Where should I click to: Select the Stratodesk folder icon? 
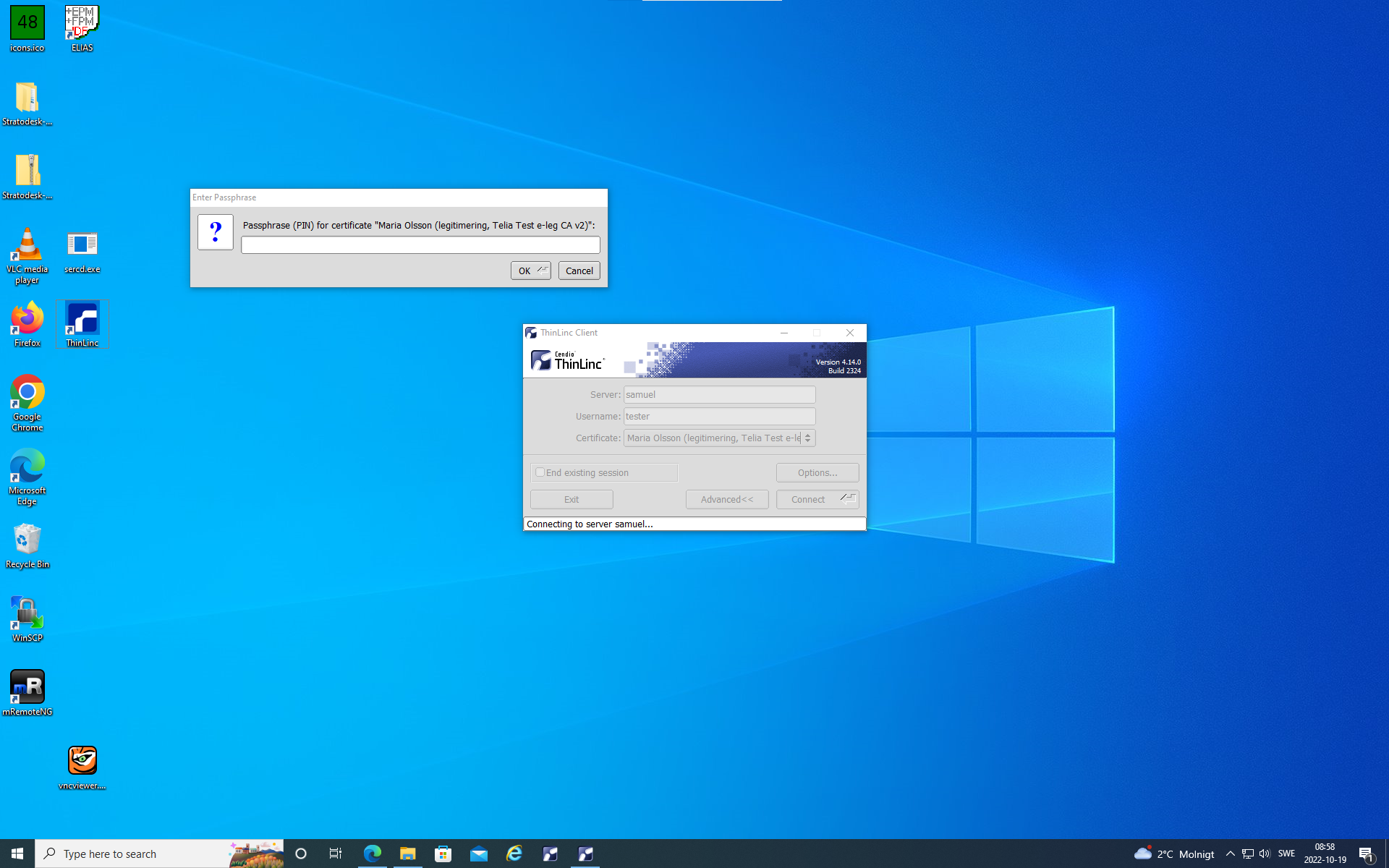(27, 103)
